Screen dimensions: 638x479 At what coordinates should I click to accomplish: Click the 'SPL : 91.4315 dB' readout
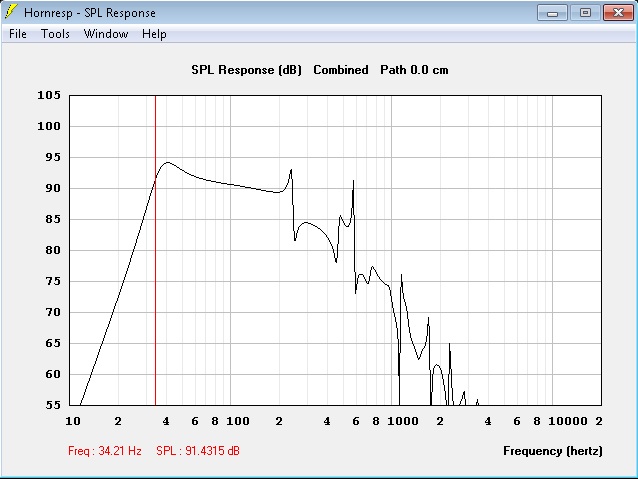coord(198,451)
